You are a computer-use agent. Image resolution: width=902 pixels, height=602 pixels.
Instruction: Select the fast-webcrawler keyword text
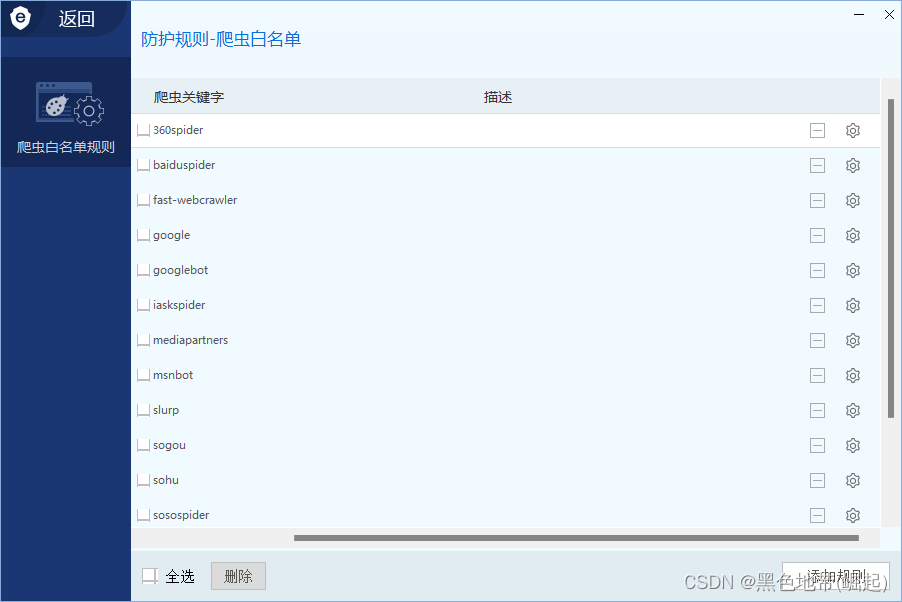tap(195, 200)
